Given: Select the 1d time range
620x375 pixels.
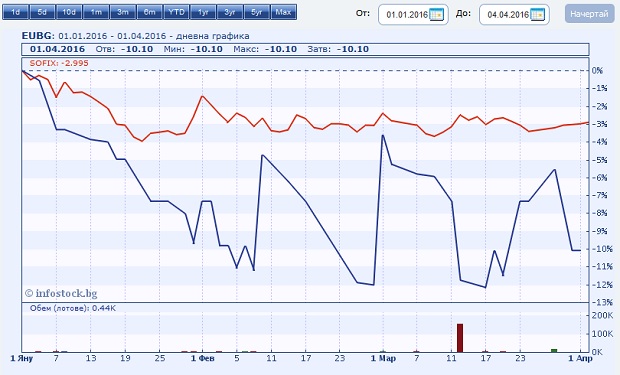Looking at the screenshot, I should pos(15,12).
